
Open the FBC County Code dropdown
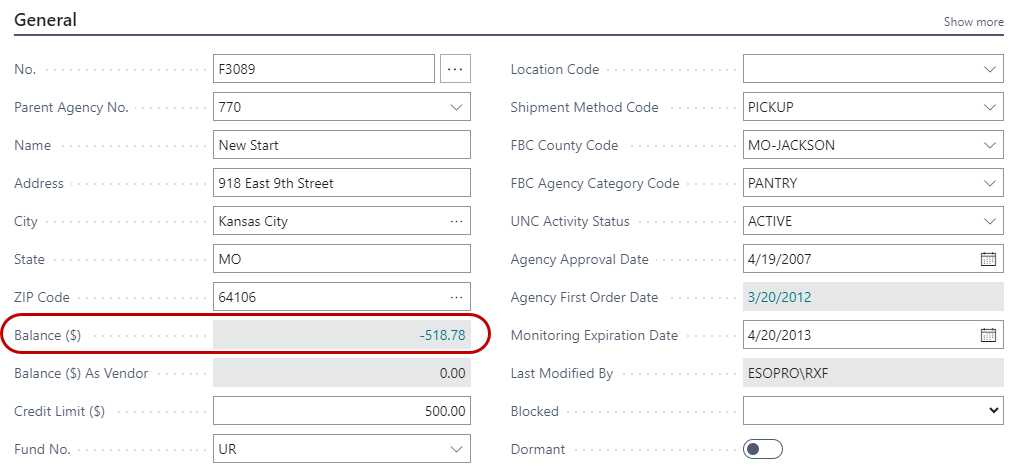coord(989,145)
